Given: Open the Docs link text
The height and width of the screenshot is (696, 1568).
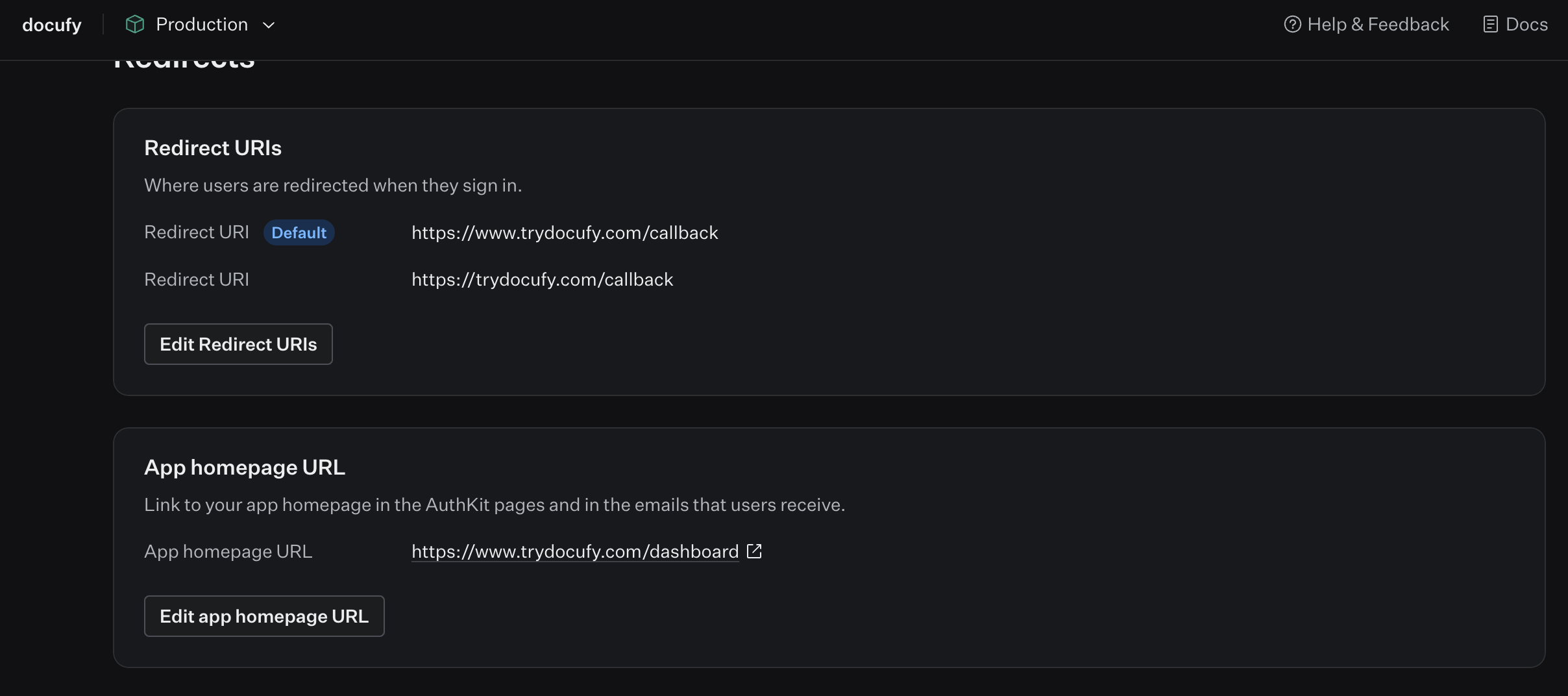Looking at the screenshot, I should click(x=1526, y=25).
